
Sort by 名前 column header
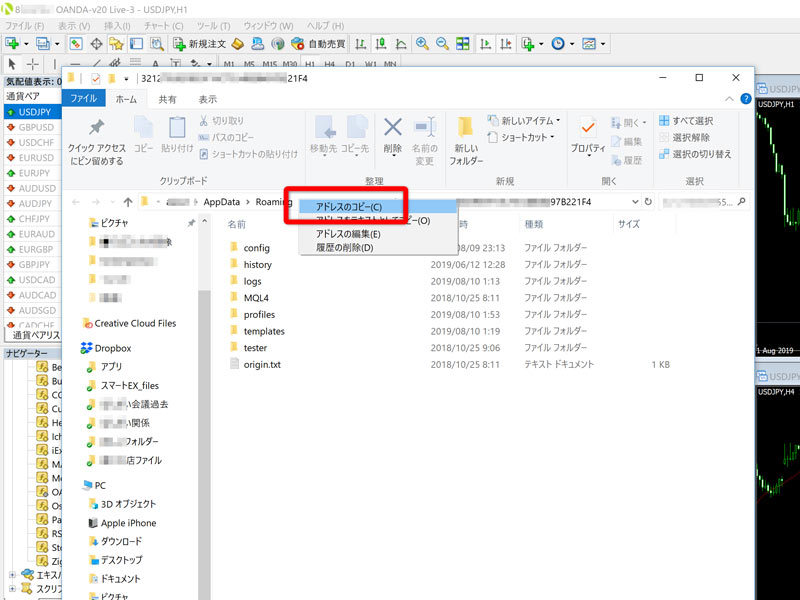point(236,224)
